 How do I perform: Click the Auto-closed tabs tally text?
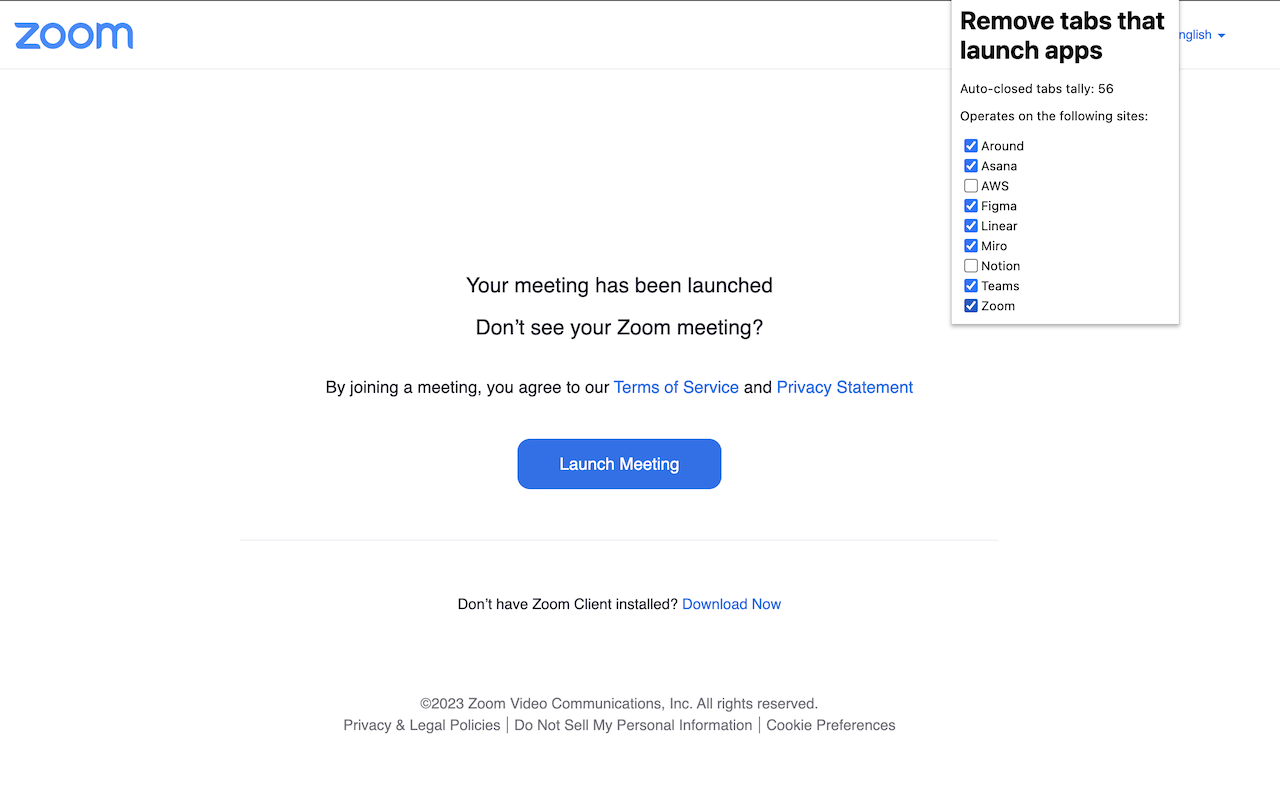click(x=1036, y=89)
